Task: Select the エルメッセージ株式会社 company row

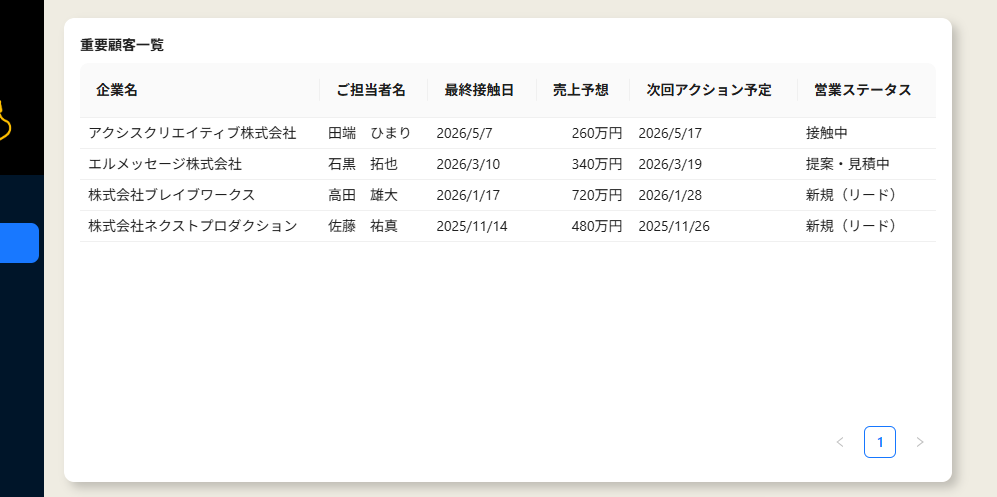Action: click(x=165, y=164)
